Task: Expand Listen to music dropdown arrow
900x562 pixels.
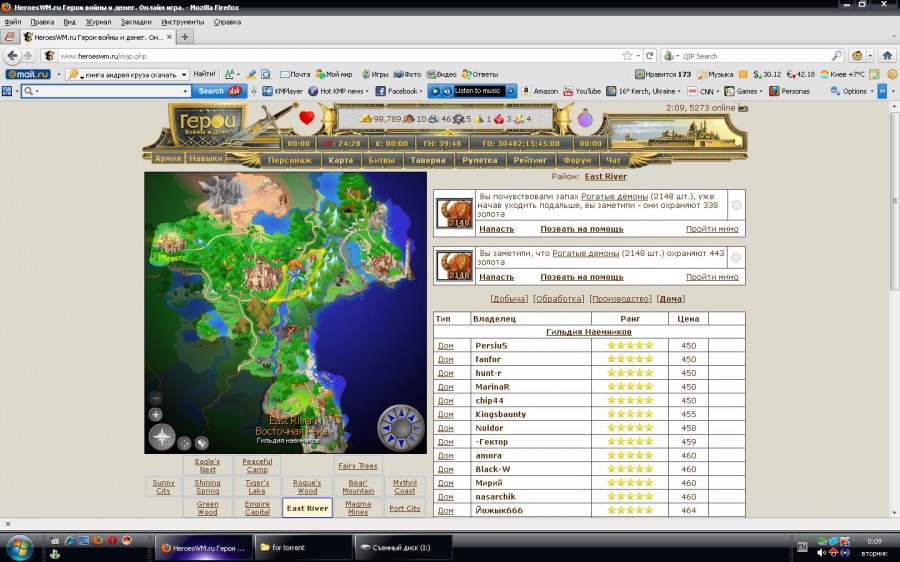Action: (x=511, y=91)
